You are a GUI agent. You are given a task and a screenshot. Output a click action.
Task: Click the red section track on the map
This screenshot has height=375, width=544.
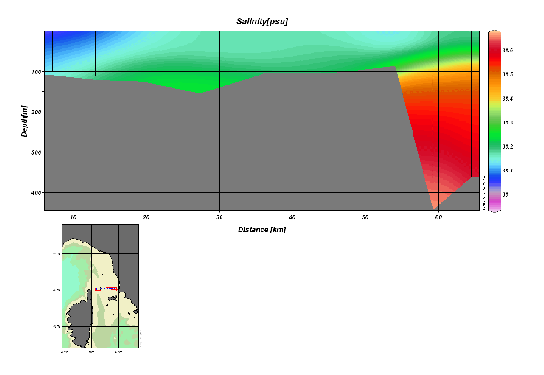click(x=107, y=289)
